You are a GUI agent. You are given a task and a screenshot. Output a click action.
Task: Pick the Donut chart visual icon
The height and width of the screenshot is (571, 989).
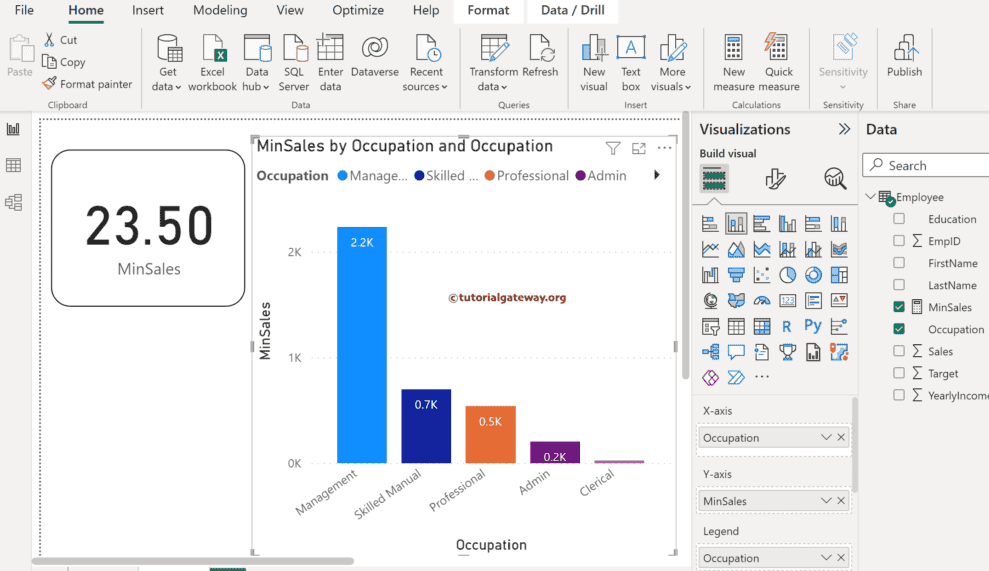coord(813,275)
